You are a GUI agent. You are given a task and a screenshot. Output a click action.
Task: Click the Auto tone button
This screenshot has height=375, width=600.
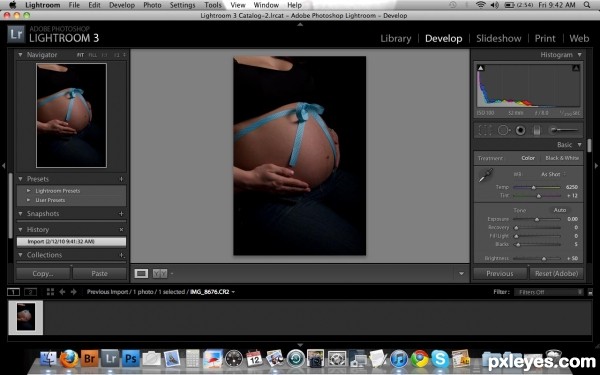tap(559, 210)
